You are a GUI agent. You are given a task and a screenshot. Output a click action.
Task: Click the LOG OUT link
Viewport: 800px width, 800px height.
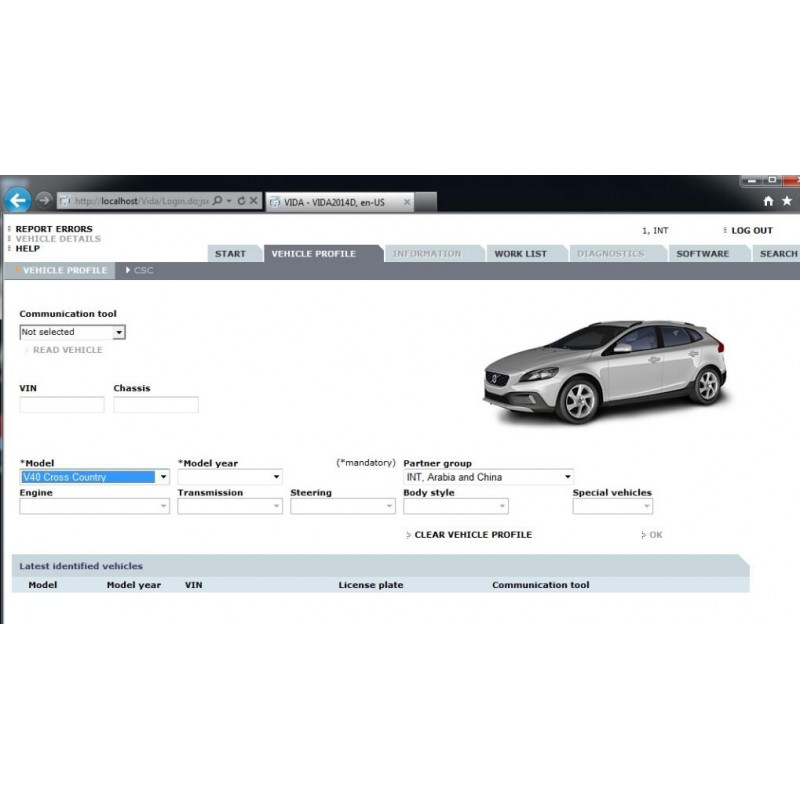click(x=751, y=231)
